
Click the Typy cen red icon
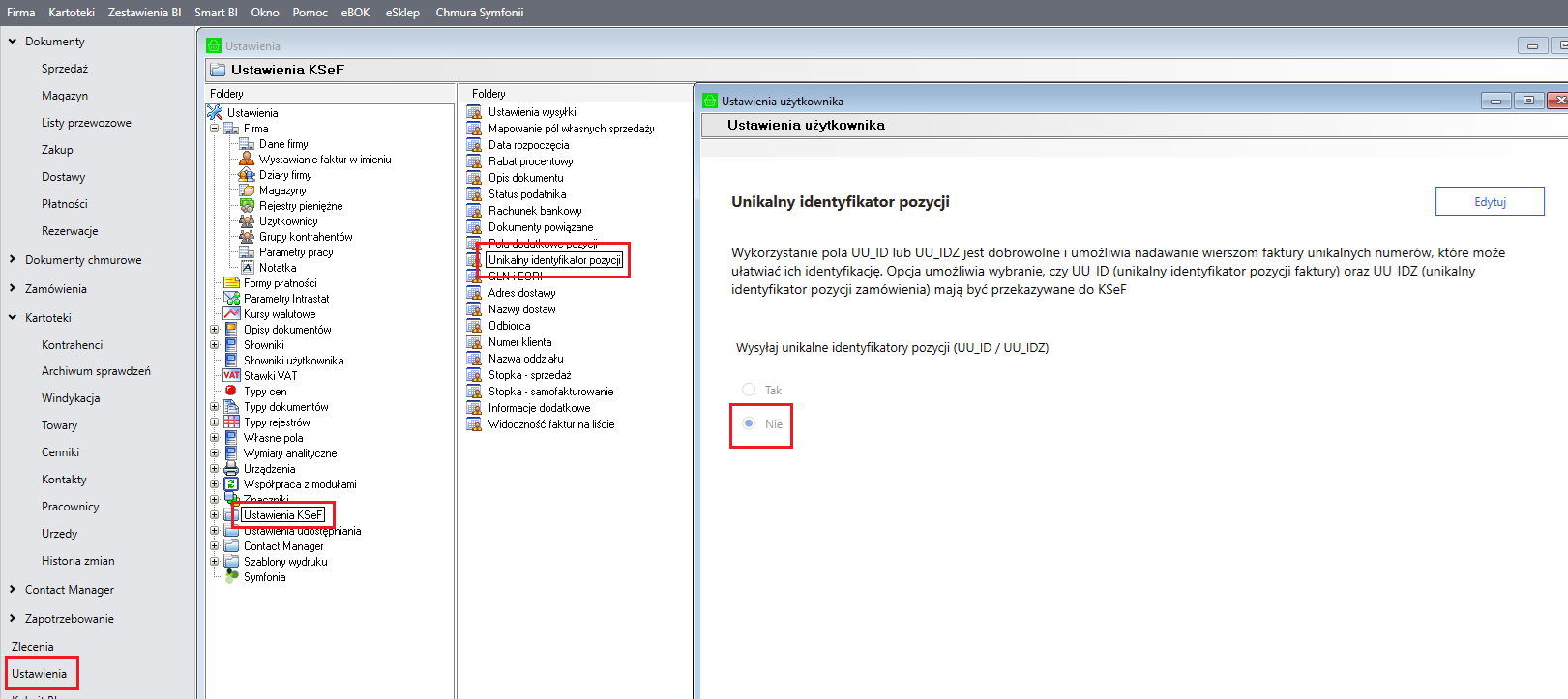click(231, 392)
